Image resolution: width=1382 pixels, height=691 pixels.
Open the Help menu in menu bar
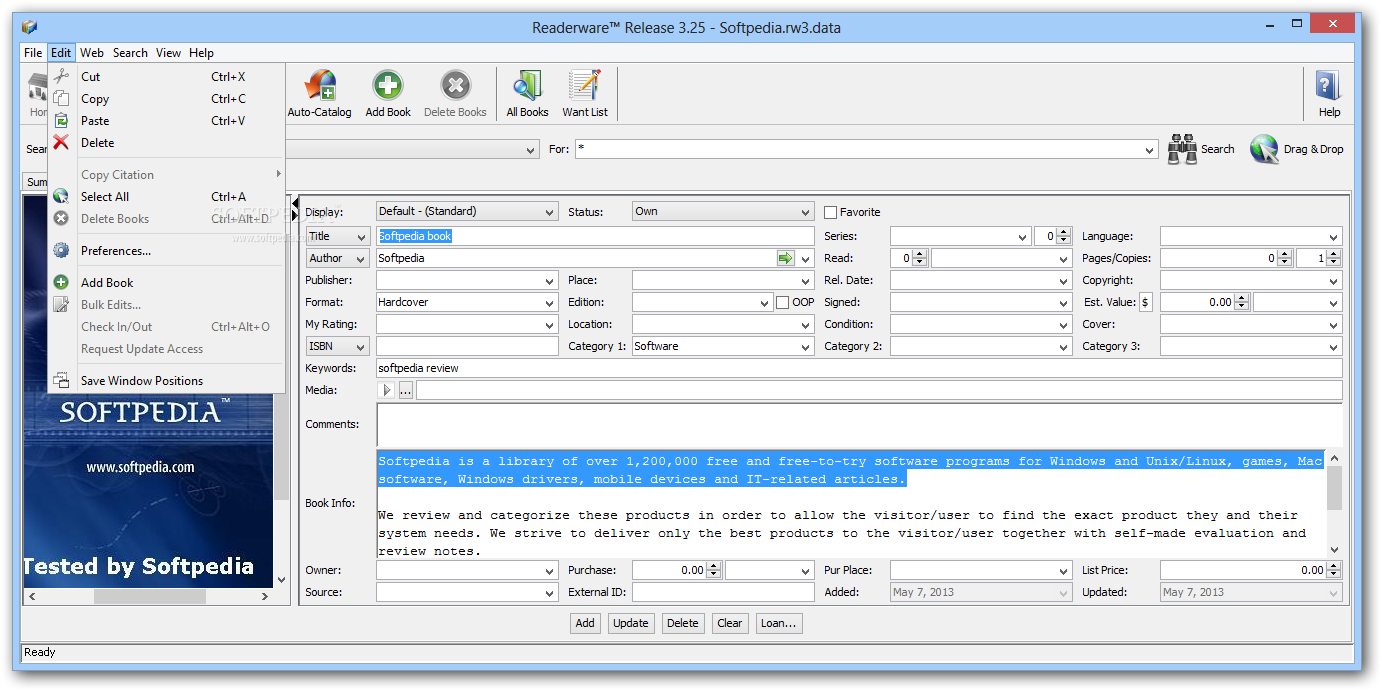click(201, 53)
